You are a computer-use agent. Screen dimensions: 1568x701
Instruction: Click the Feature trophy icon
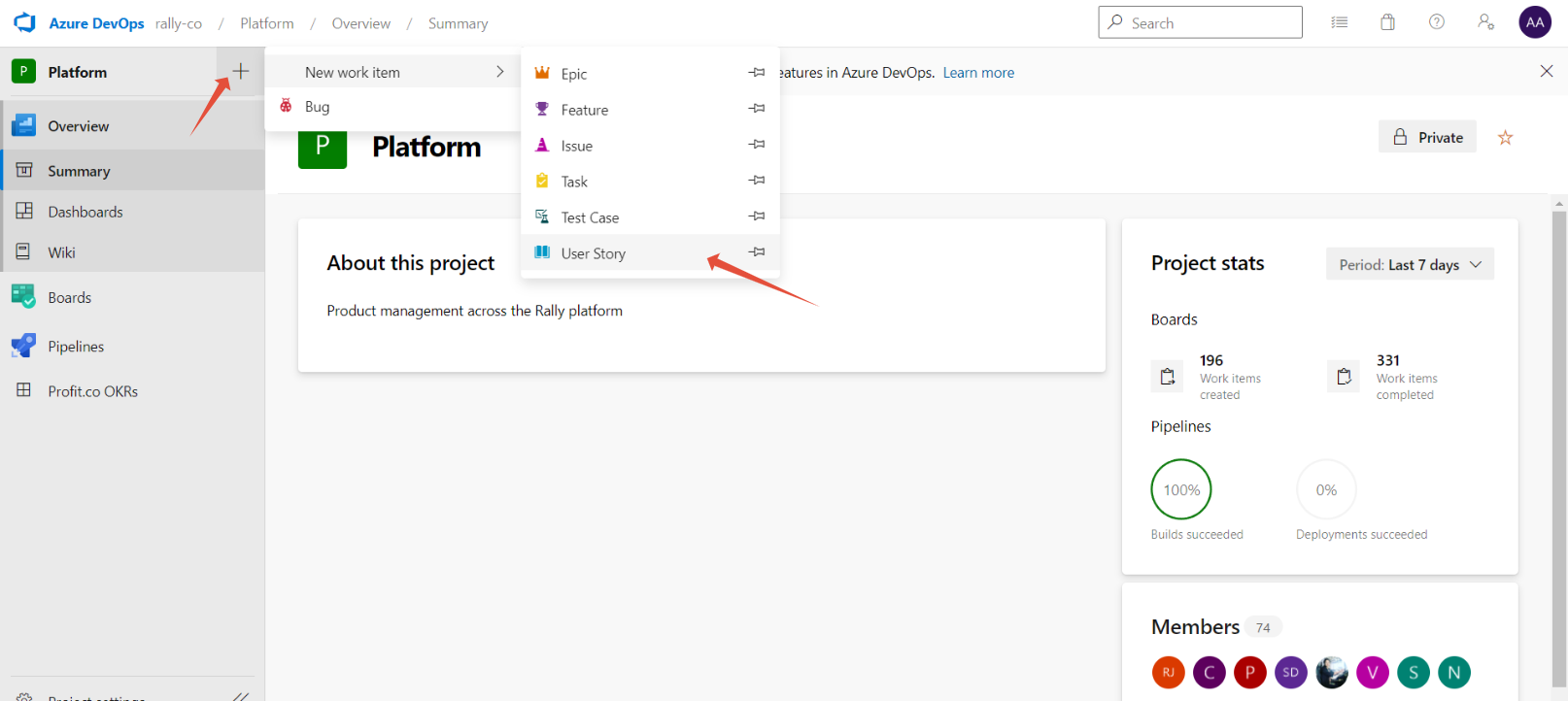point(542,109)
